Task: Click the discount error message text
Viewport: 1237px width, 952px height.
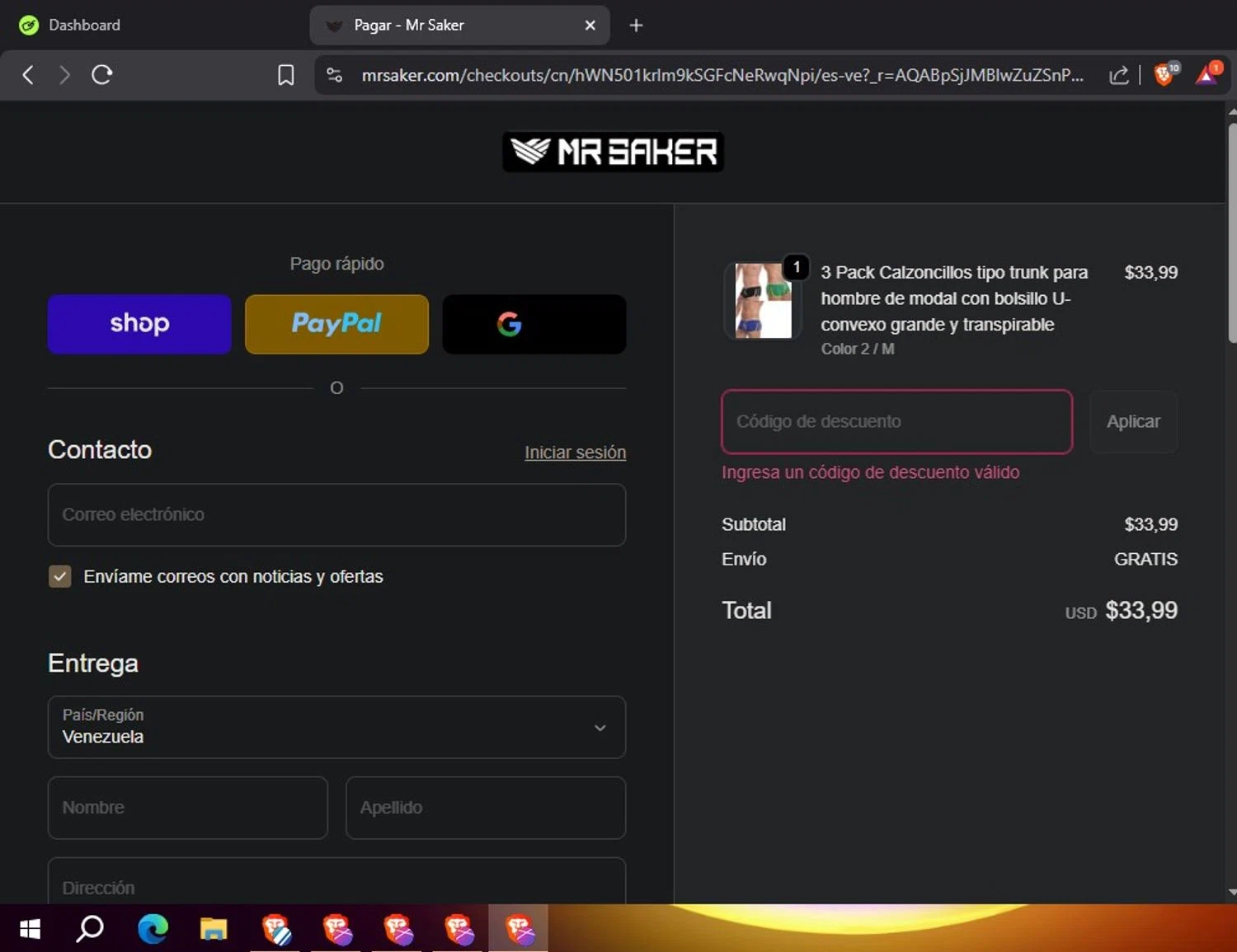Action: click(870, 472)
